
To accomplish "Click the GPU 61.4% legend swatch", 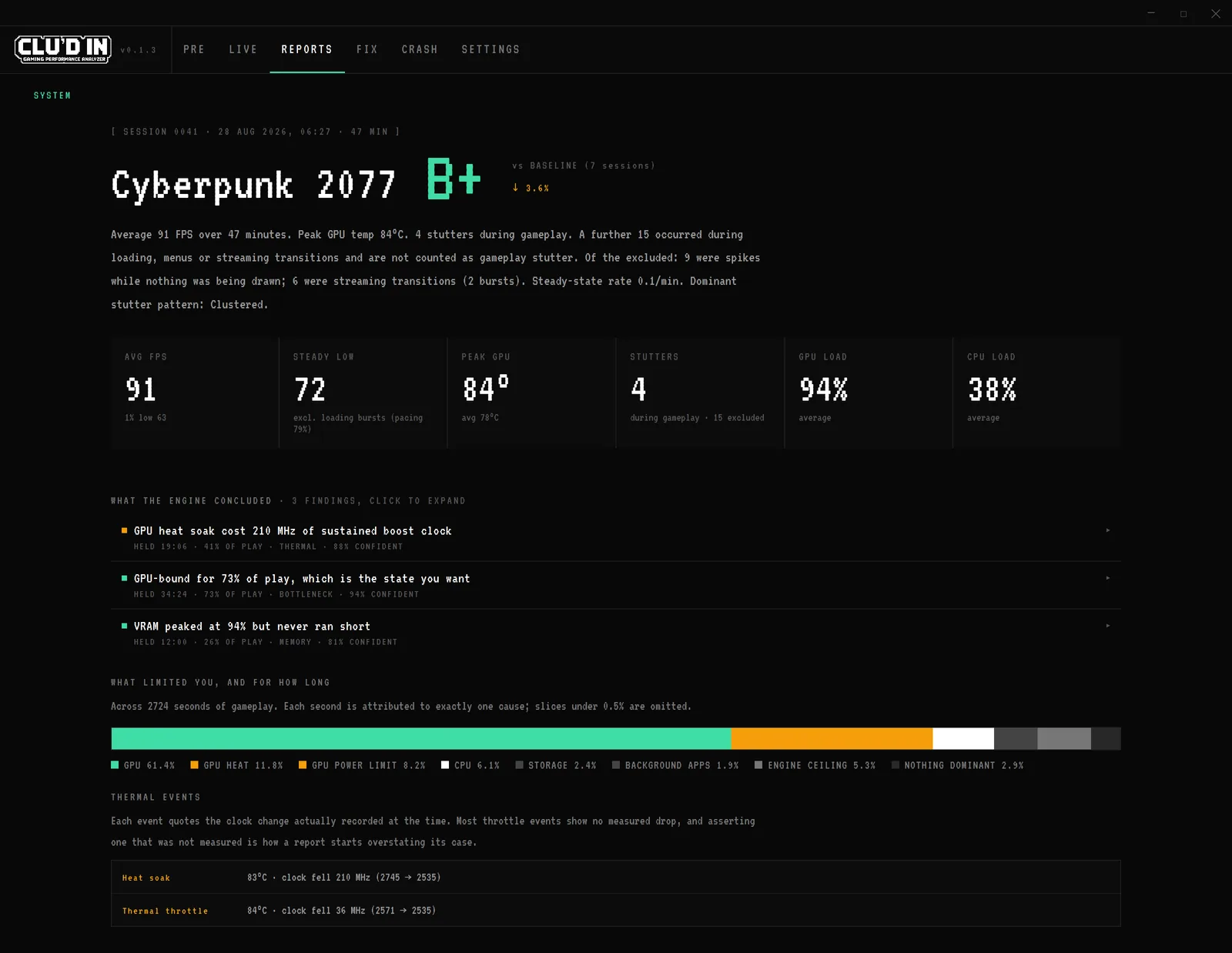I will click(x=115, y=765).
